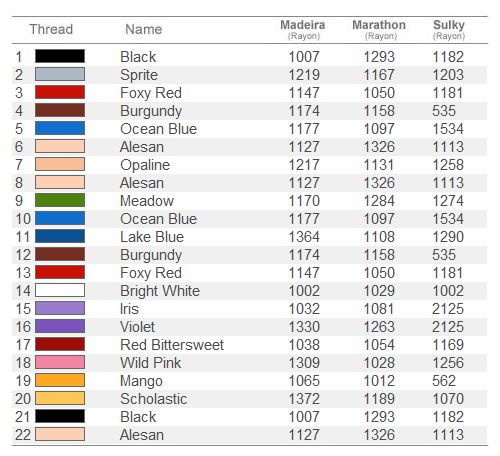
Task: Click the Scholastic yellow swatch
Action: click(60, 398)
